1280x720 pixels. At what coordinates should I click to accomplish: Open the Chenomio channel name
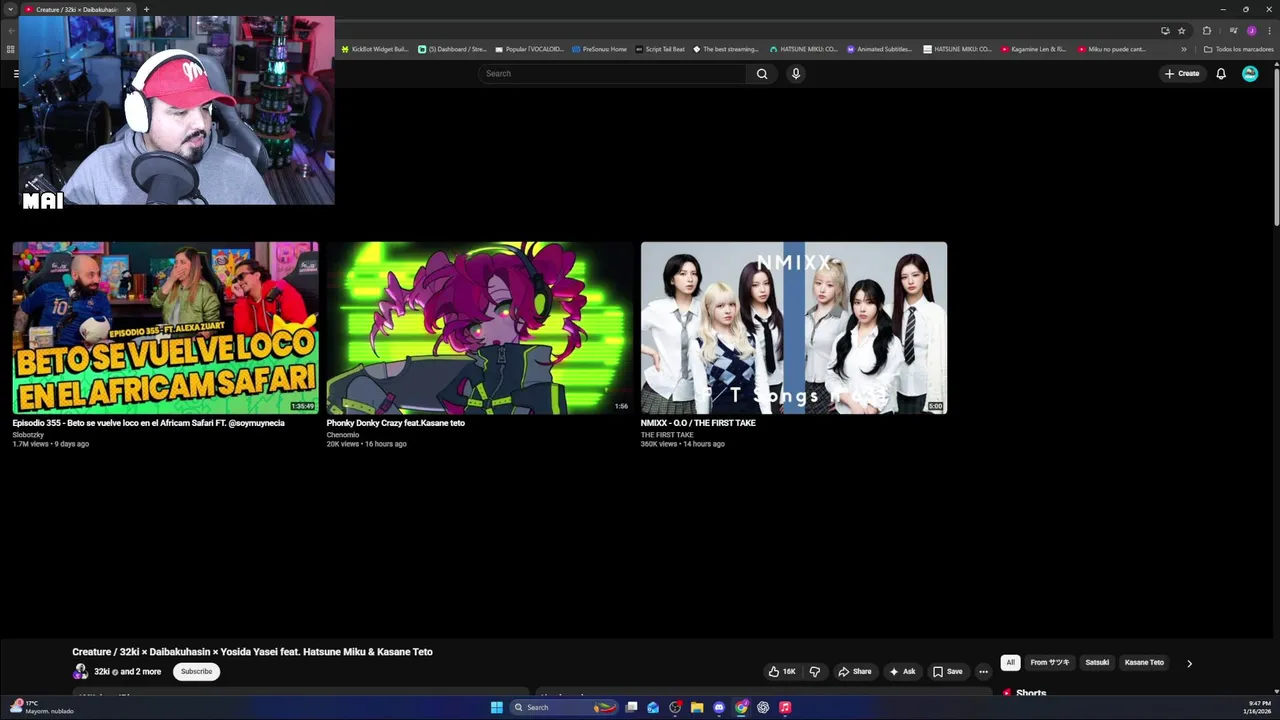[x=343, y=435]
